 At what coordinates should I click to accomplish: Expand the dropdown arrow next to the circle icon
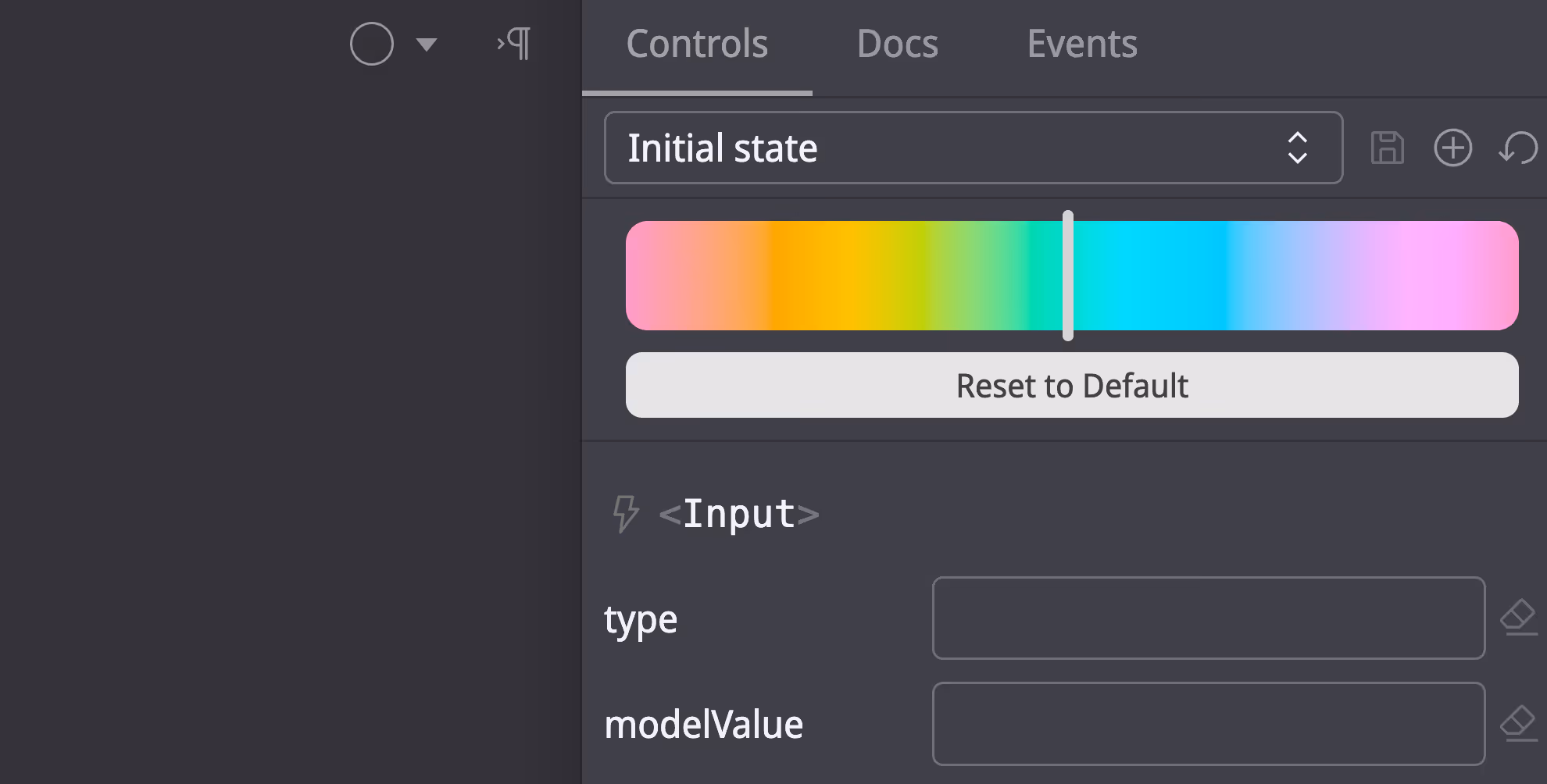point(426,45)
